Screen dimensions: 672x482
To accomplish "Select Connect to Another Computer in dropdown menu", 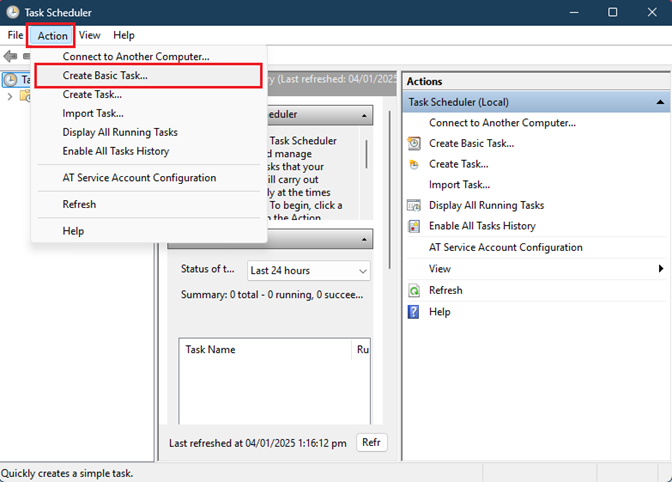I will [148, 57].
